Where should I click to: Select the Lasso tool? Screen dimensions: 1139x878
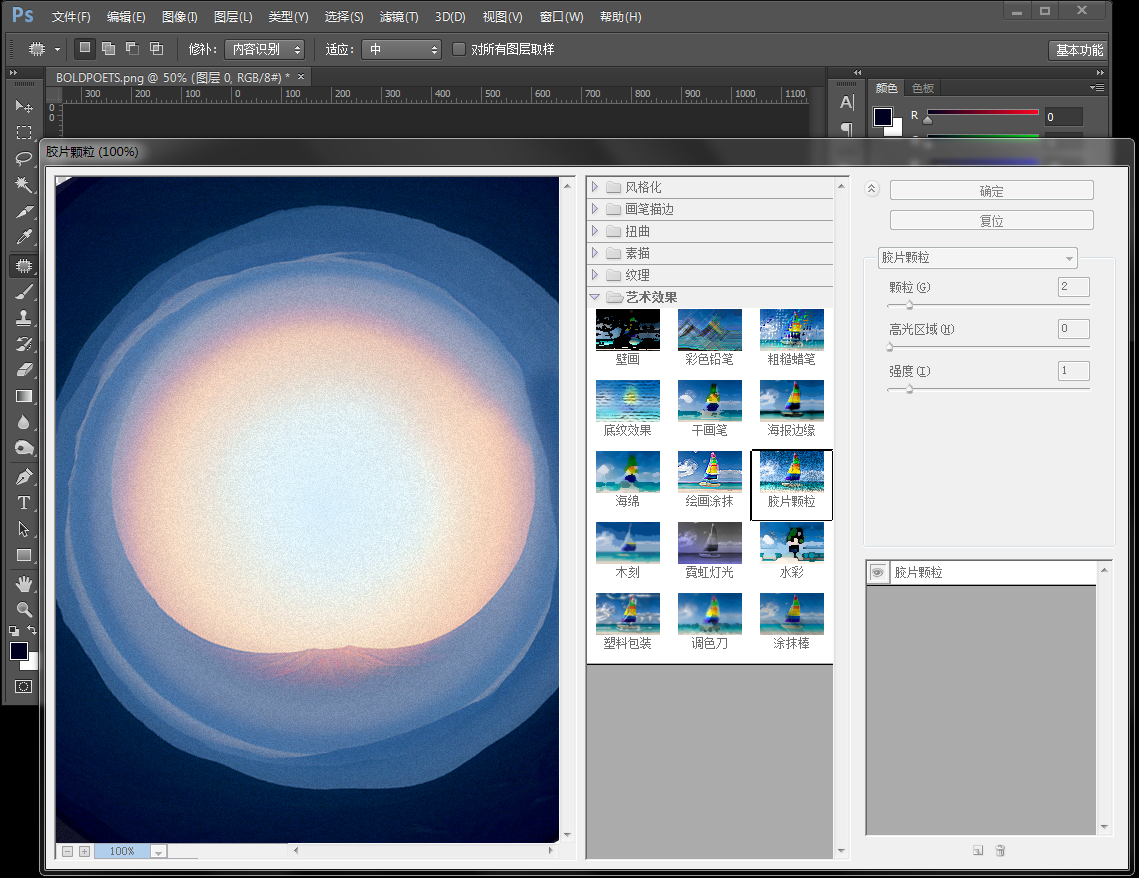(x=24, y=158)
